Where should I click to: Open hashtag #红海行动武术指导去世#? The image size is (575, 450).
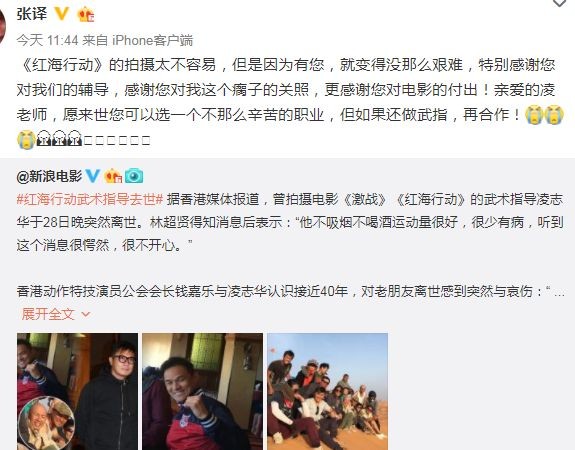pos(90,199)
